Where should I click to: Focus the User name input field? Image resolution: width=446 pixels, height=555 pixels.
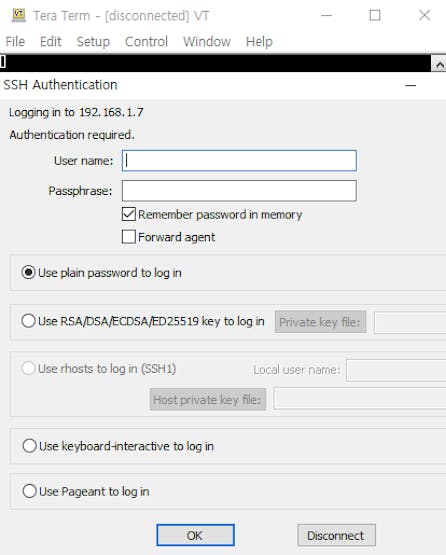point(239,161)
